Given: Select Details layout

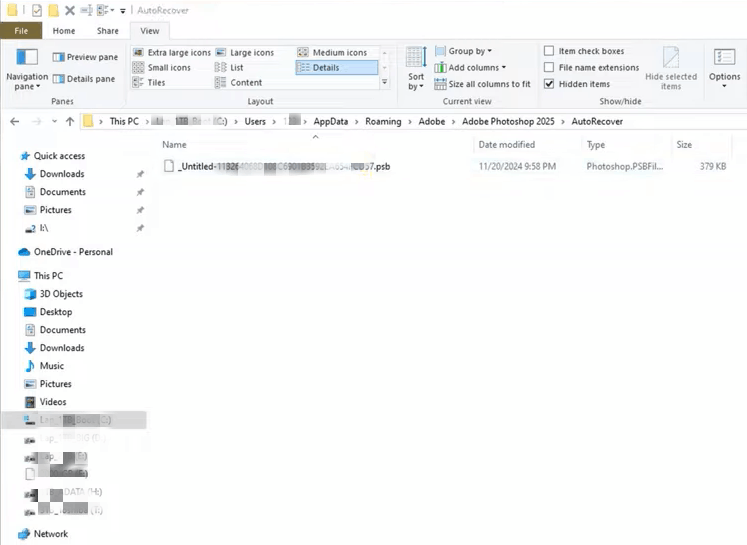Looking at the screenshot, I should [336, 68].
